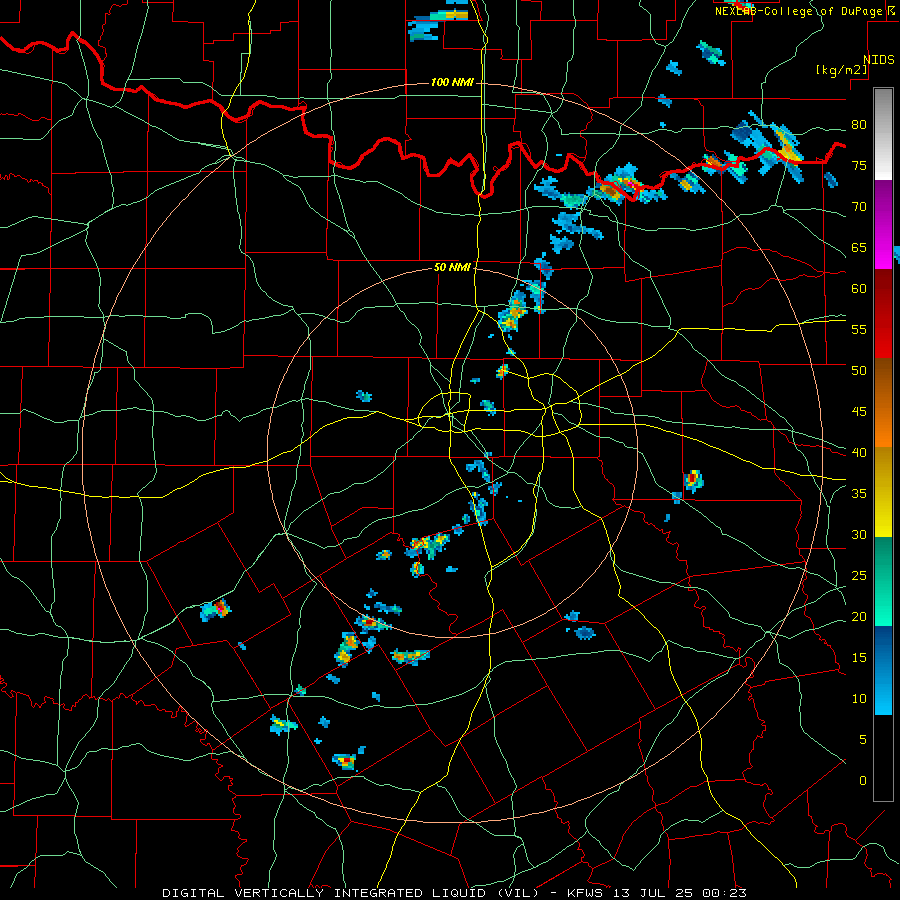This screenshot has width=900, height=900.
Task: Pick the black bottom segment of color bar
Action: click(x=883, y=758)
